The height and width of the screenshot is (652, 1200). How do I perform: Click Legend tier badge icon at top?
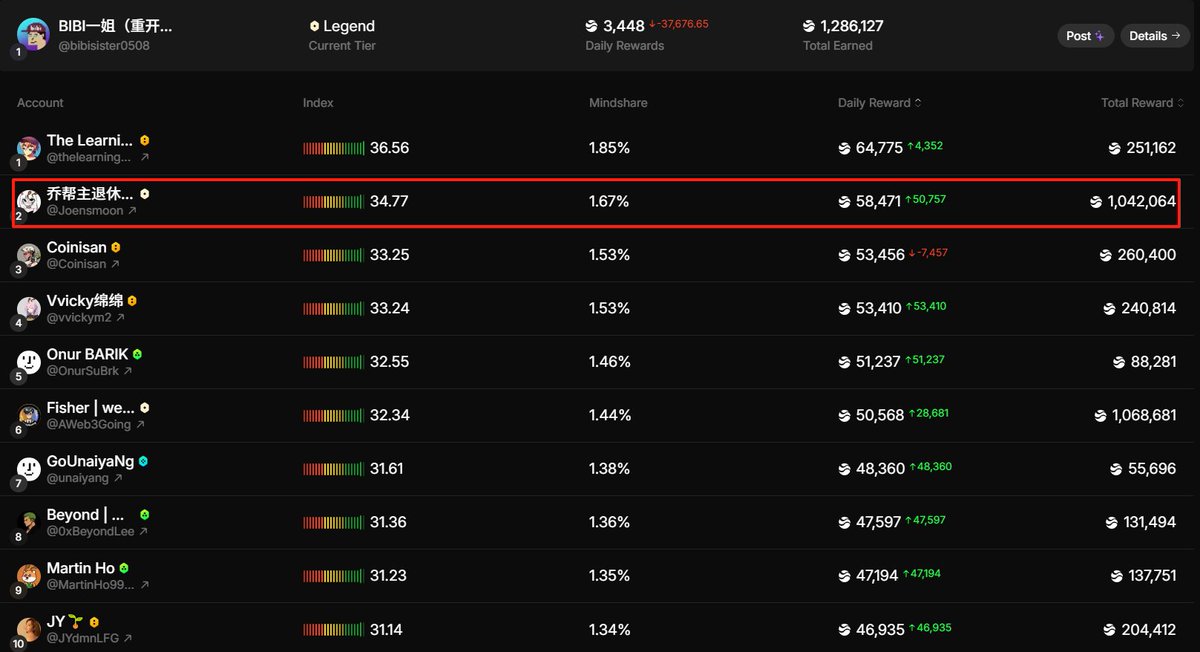pyautogui.click(x=314, y=26)
